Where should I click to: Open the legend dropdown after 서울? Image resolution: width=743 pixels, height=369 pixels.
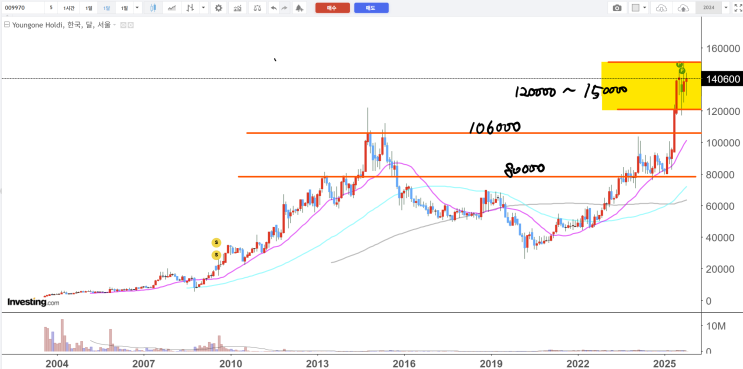114,25
